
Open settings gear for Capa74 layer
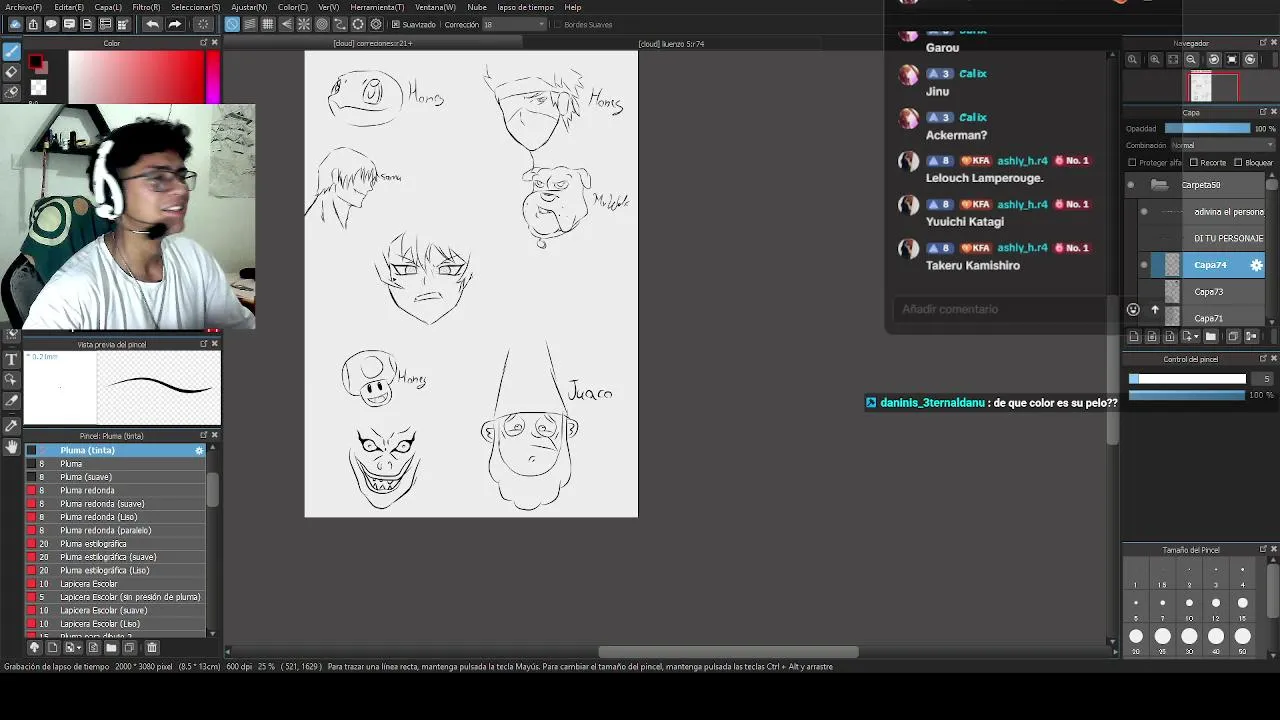(x=1257, y=265)
